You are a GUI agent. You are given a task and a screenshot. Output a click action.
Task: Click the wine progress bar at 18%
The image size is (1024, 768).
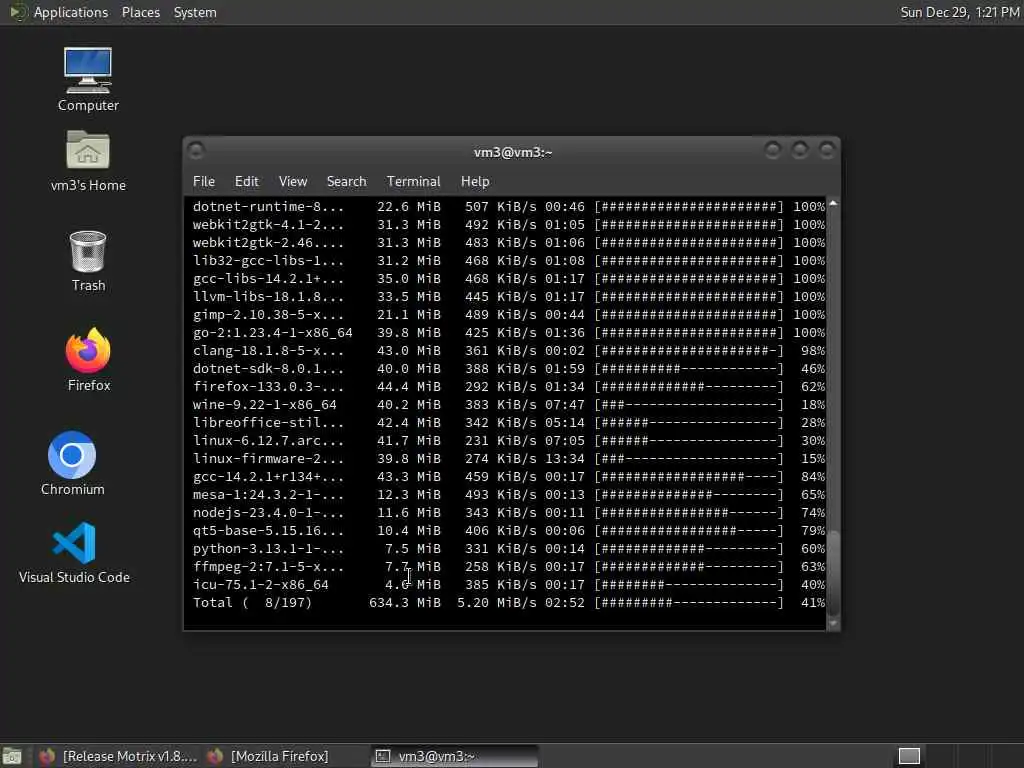point(688,405)
